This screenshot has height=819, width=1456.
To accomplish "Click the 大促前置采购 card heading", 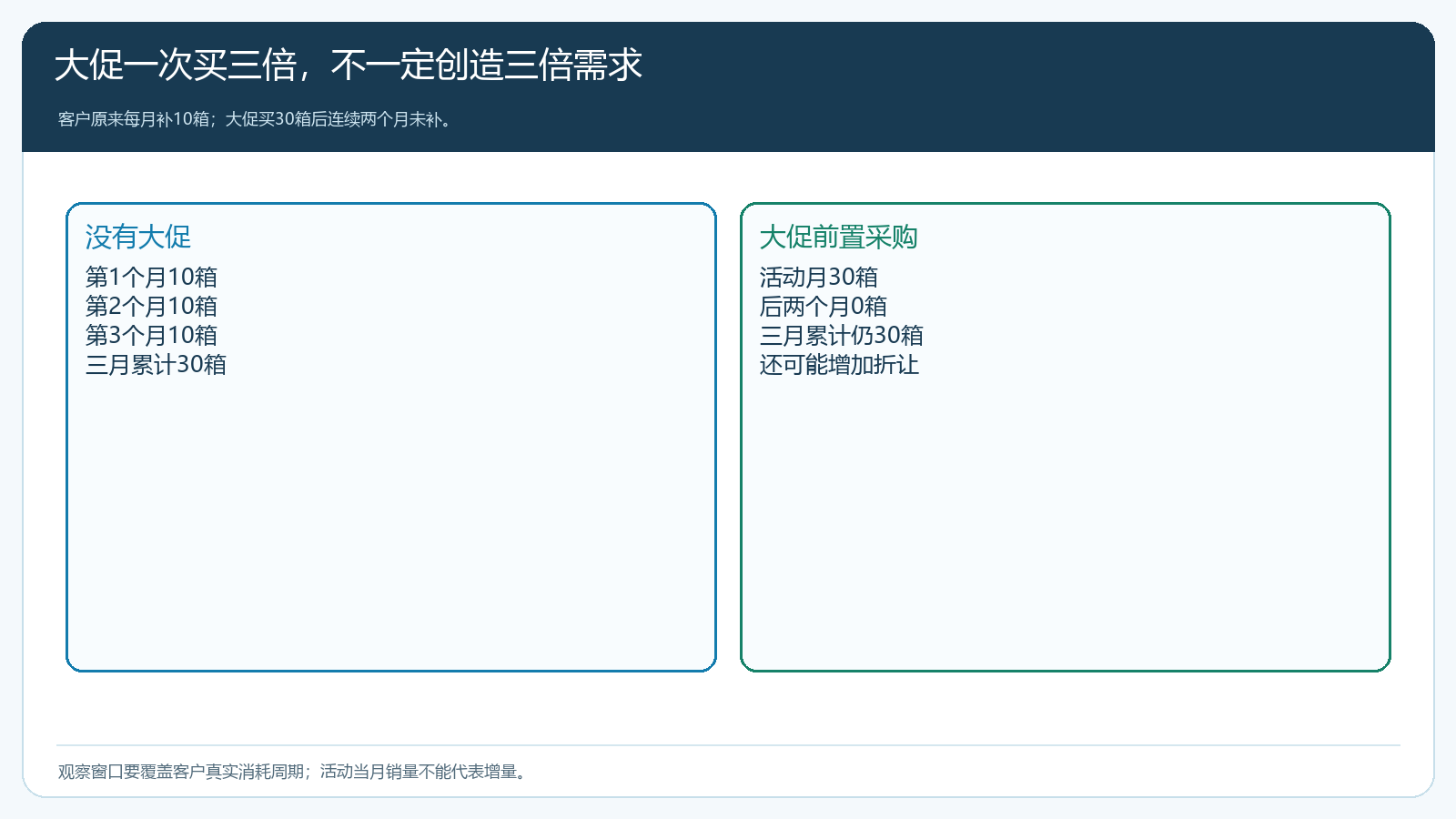I will (838, 237).
